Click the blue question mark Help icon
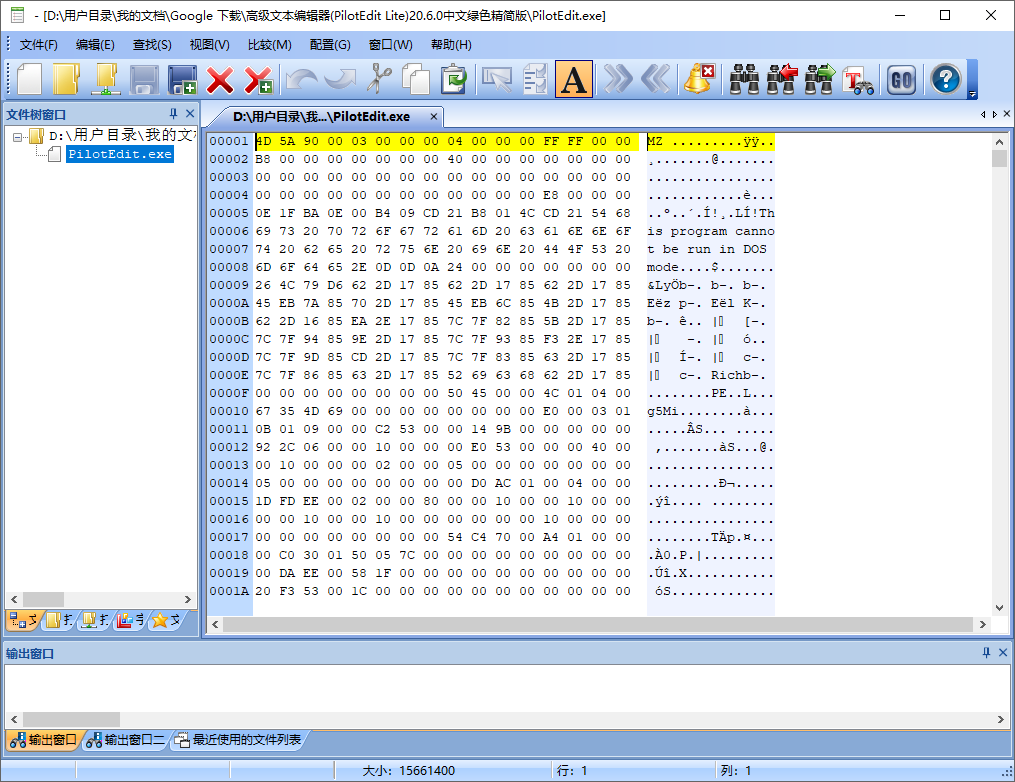 [945, 79]
